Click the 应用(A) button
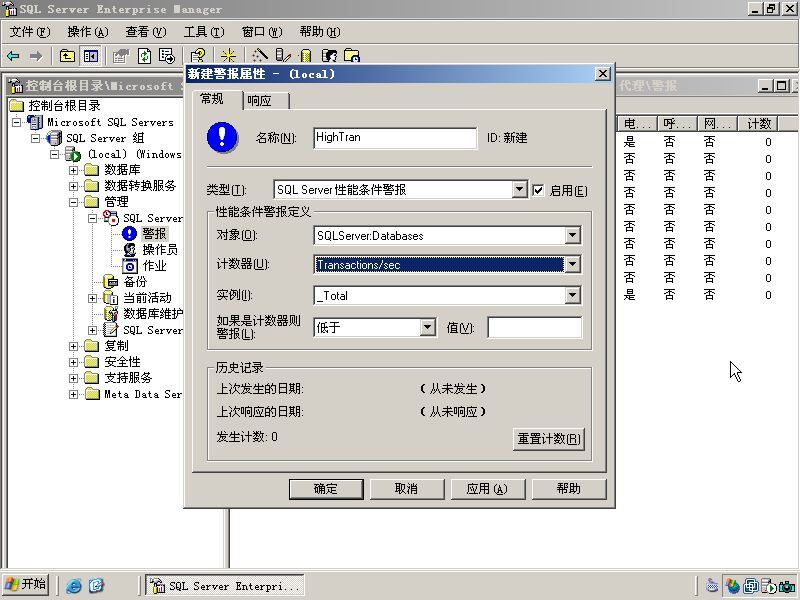The width and height of the screenshot is (800, 600). tap(487, 489)
